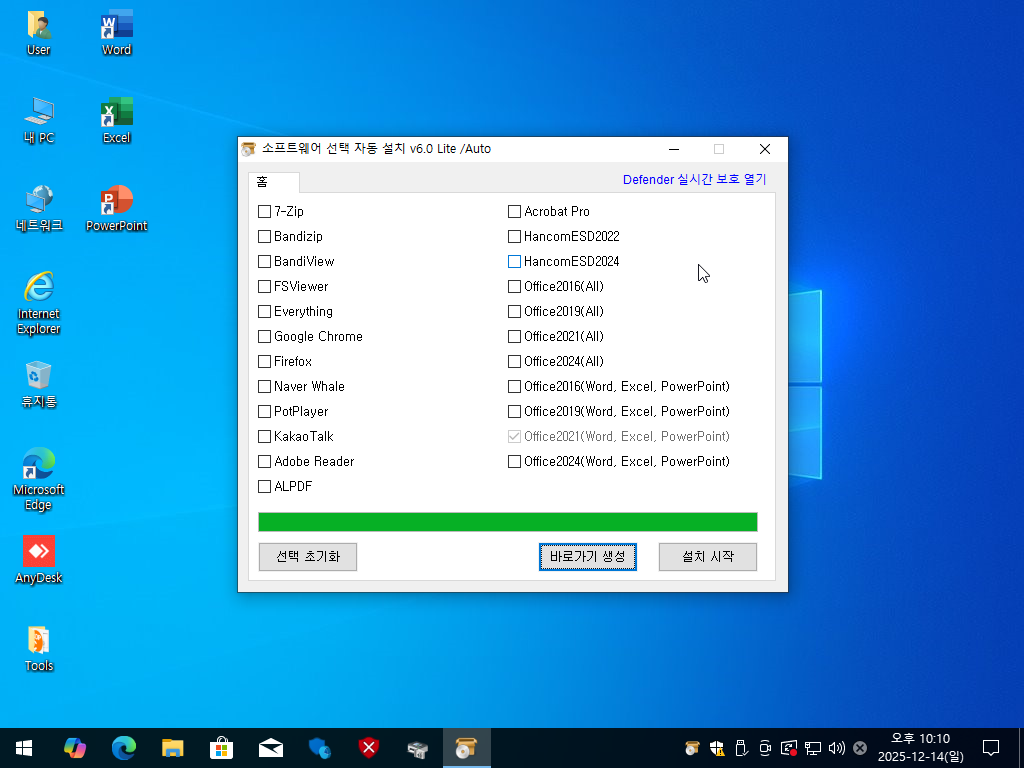
Task: Launch Copilot from the taskbar
Action: pyautogui.click(x=74, y=748)
